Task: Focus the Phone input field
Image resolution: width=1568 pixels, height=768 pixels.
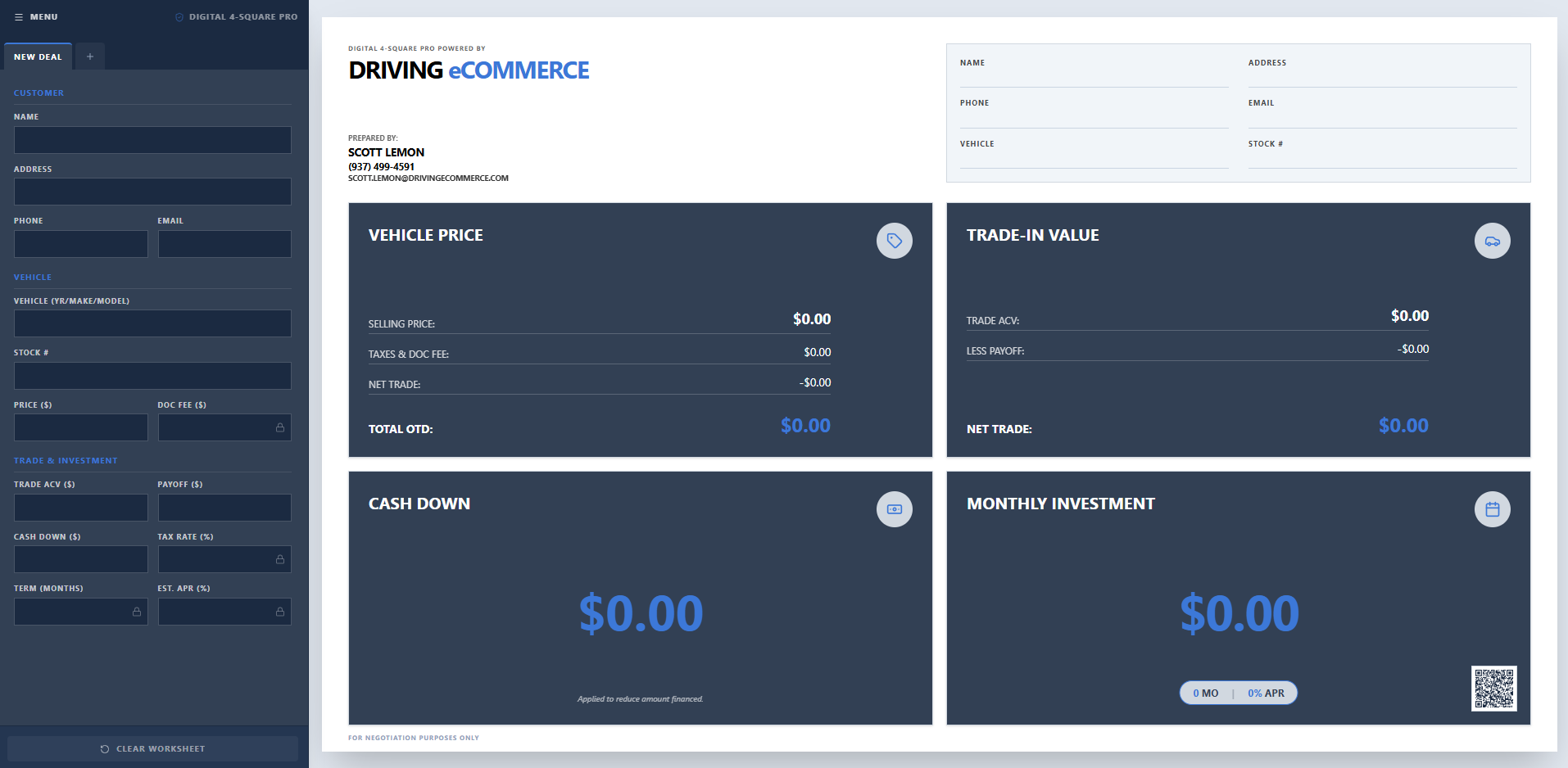Action: [x=81, y=244]
